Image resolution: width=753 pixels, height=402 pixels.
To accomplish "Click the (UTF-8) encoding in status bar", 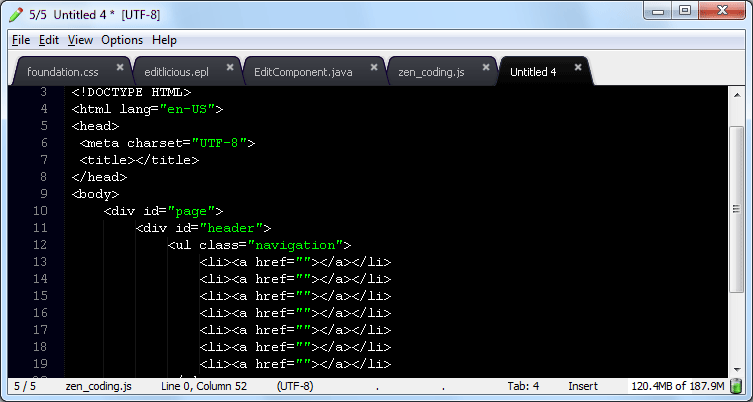I will click(295, 386).
